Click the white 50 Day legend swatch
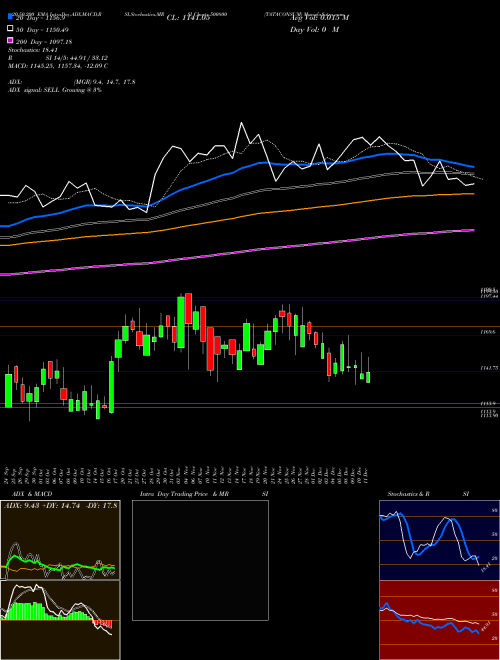500x660 pixels. coord(10,29)
